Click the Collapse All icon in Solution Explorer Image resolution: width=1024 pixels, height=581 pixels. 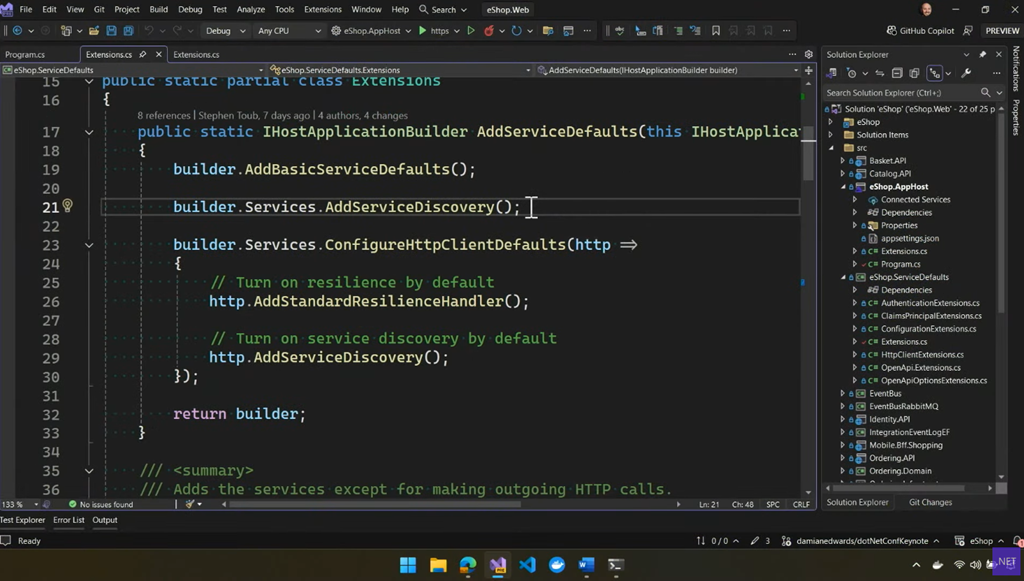tap(898, 73)
